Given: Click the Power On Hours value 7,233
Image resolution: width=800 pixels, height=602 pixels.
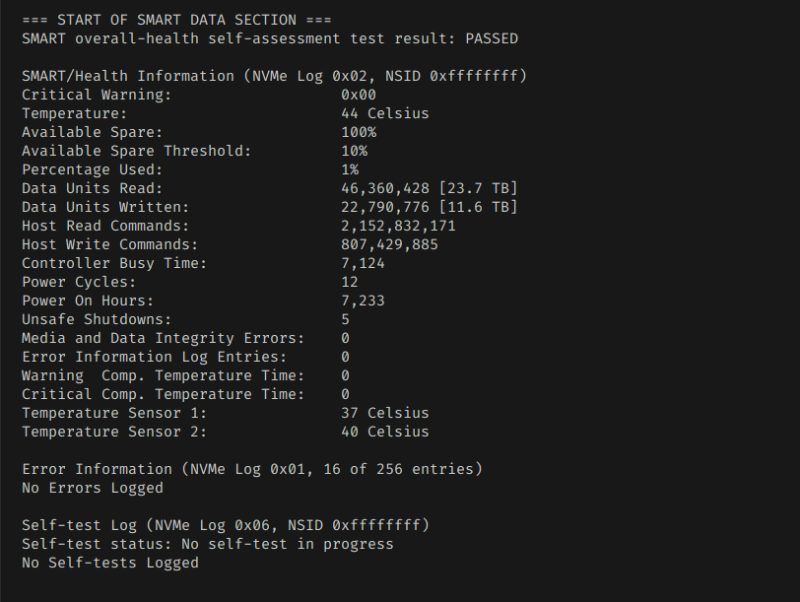Looking at the screenshot, I should pyautogui.click(x=362, y=300).
